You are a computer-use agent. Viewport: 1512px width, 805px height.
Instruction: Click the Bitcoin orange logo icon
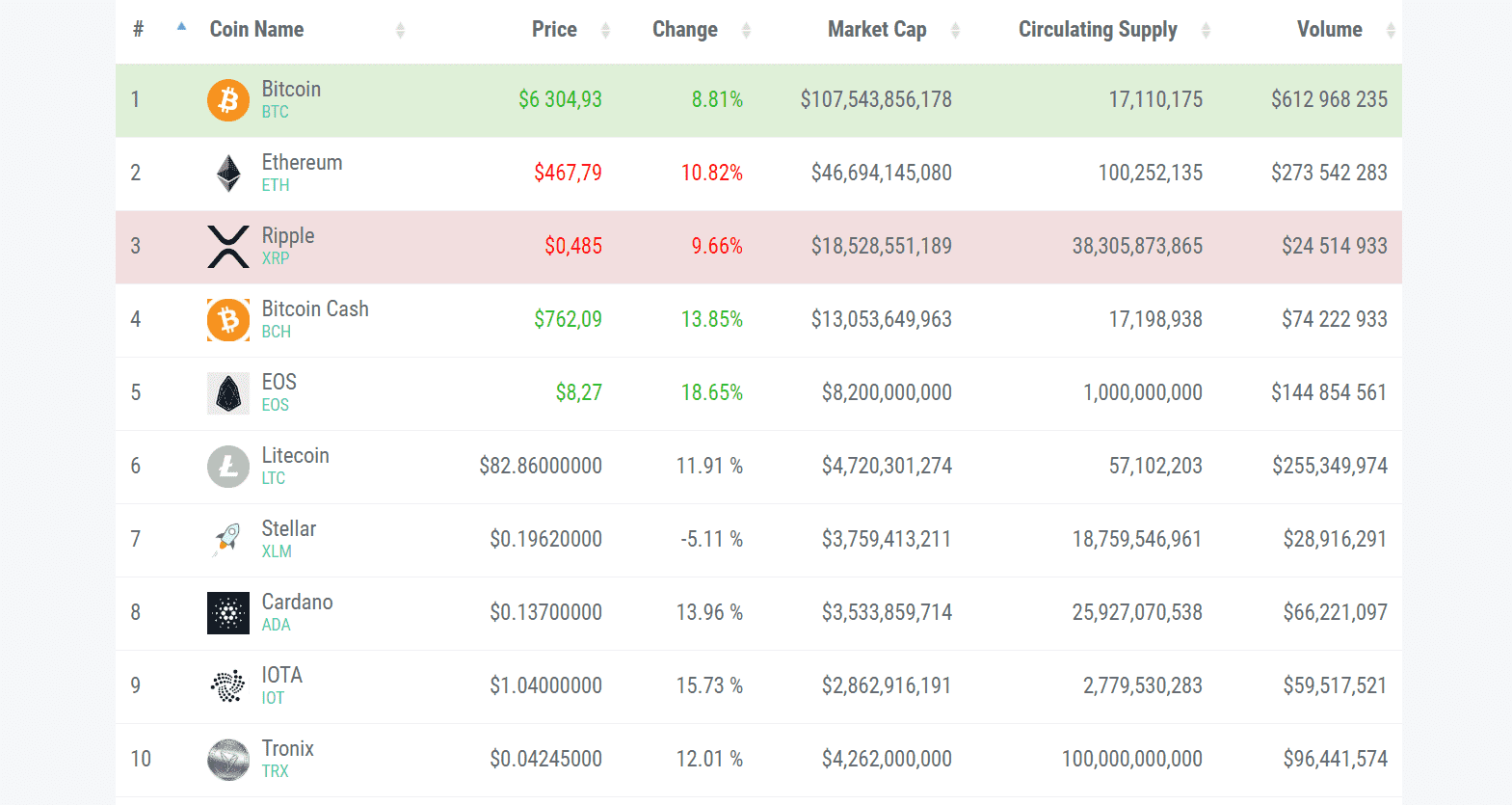pos(228,100)
